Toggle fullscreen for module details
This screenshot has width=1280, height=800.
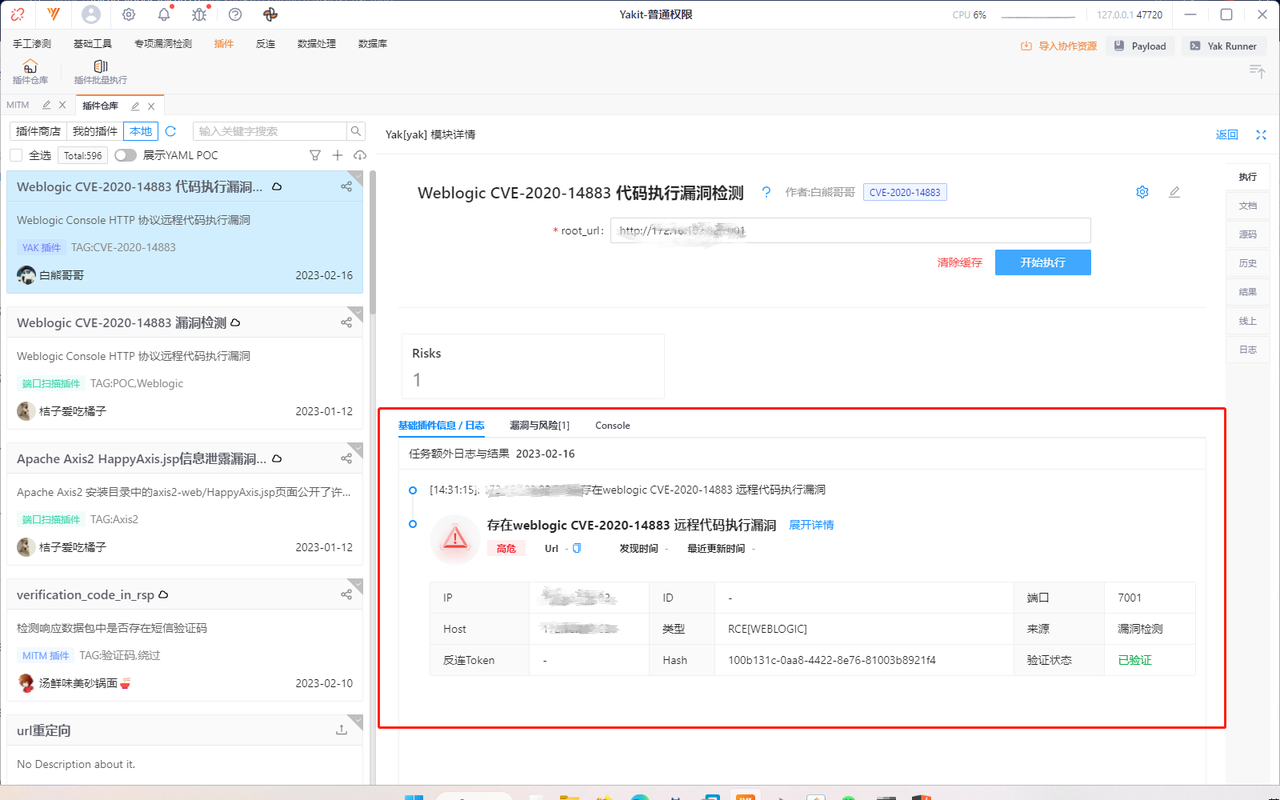(x=1261, y=135)
